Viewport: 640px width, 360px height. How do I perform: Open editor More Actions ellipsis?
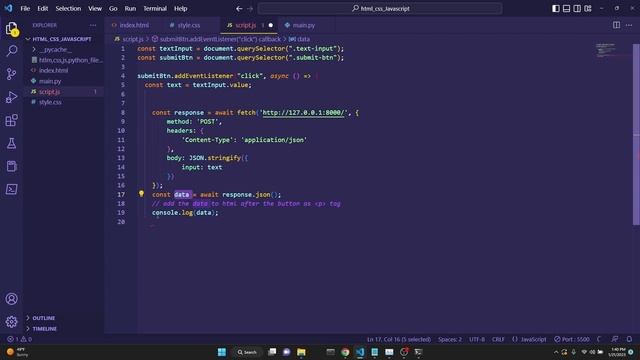coord(629,25)
